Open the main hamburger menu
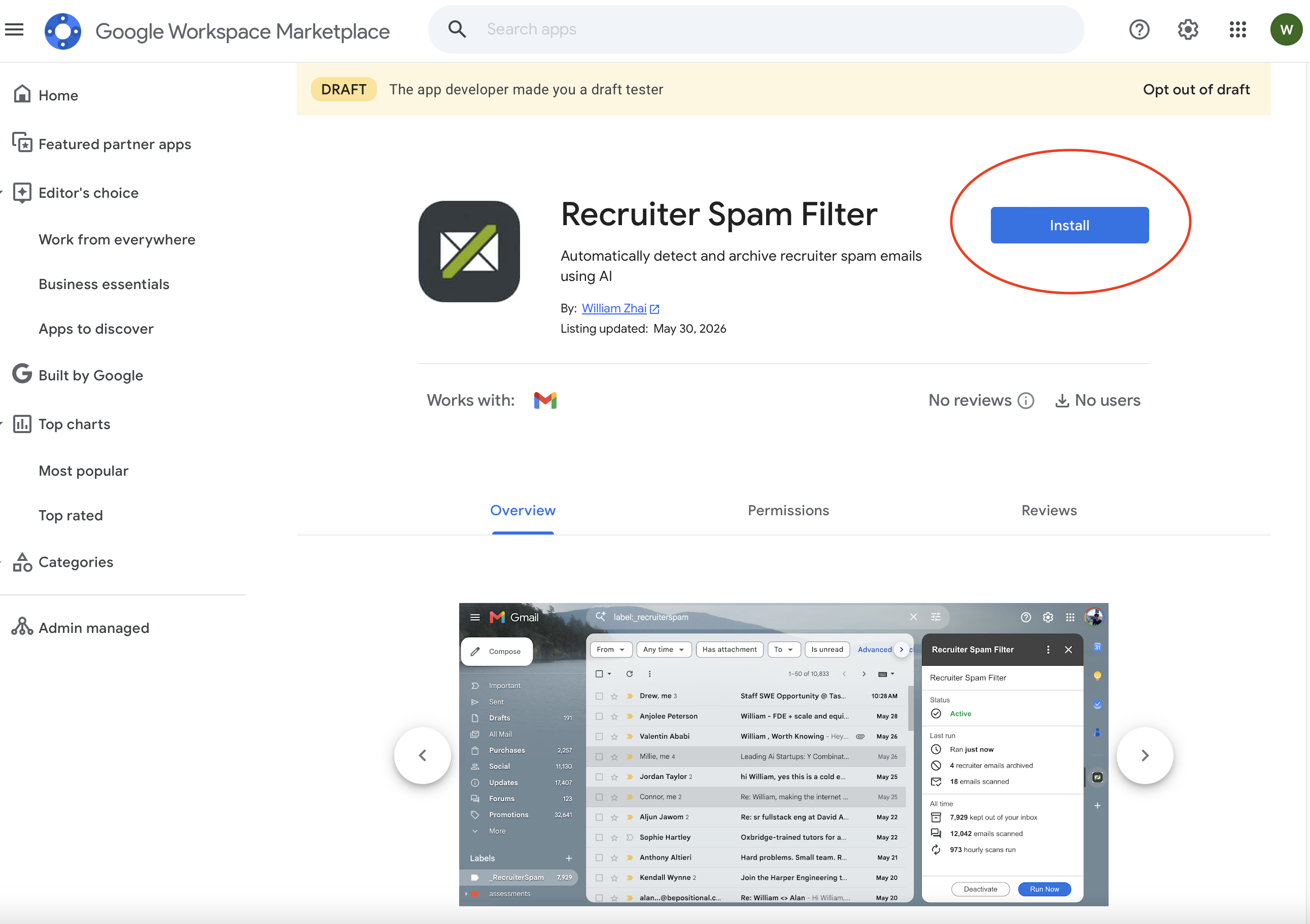Image resolution: width=1310 pixels, height=924 pixels. click(x=14, y=29)
